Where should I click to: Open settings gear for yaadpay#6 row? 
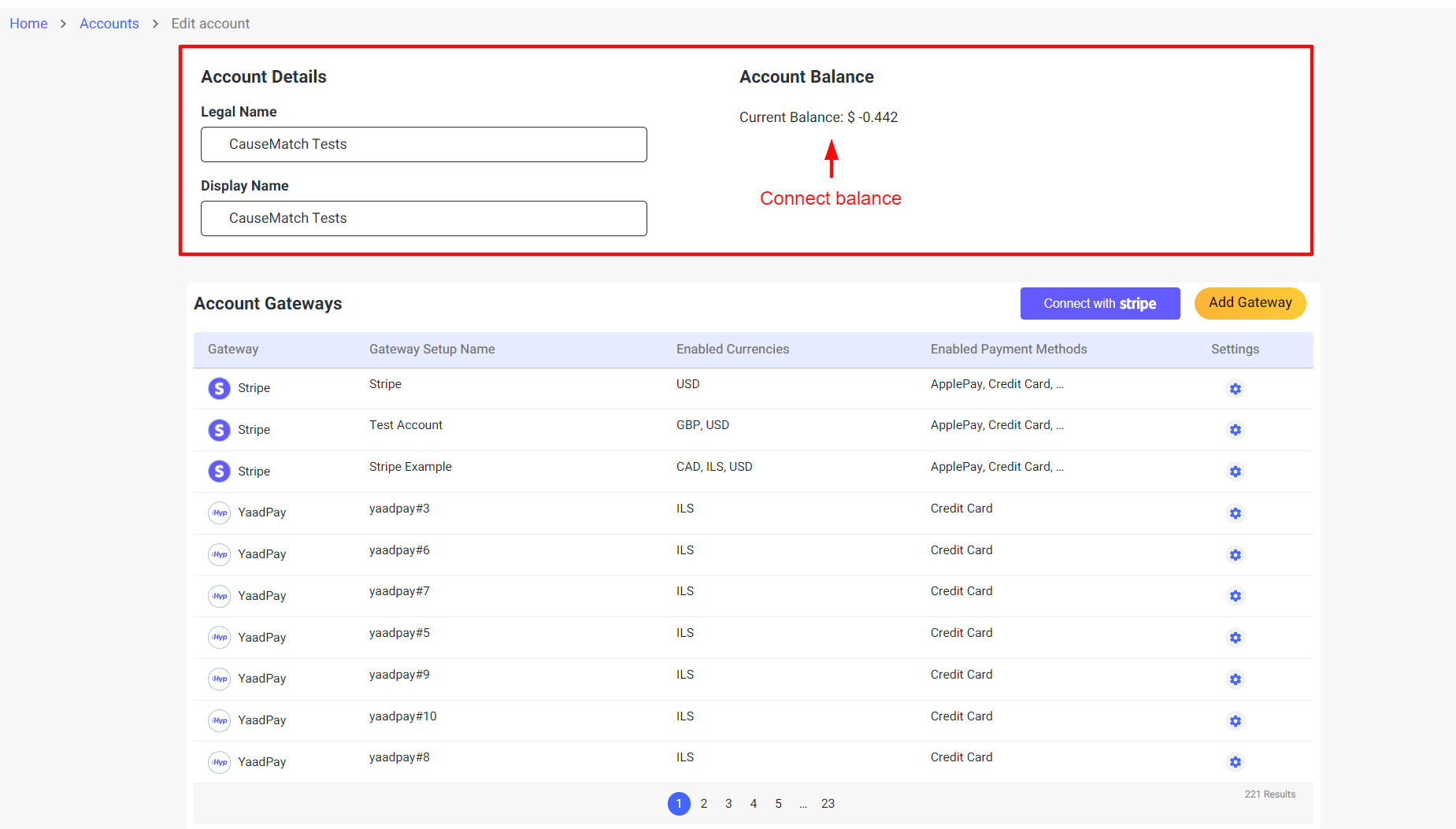pyautogui.click(x=1235, y=555)
